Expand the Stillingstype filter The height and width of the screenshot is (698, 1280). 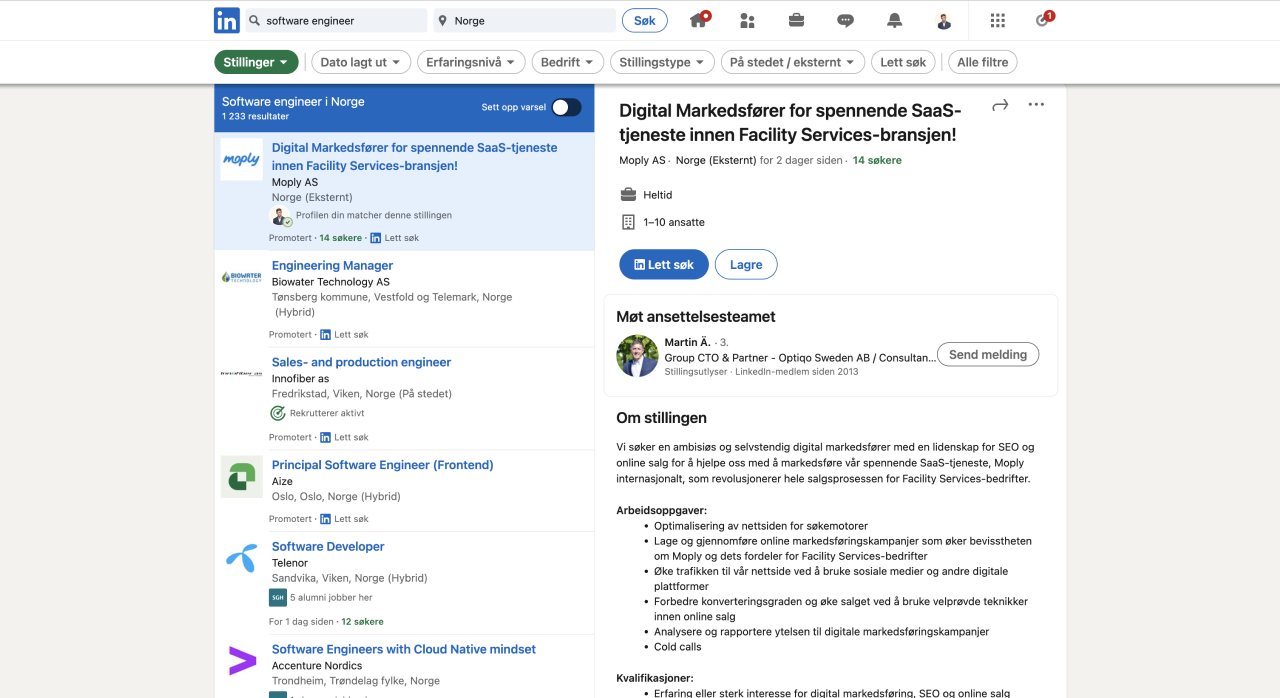point(662,62)
